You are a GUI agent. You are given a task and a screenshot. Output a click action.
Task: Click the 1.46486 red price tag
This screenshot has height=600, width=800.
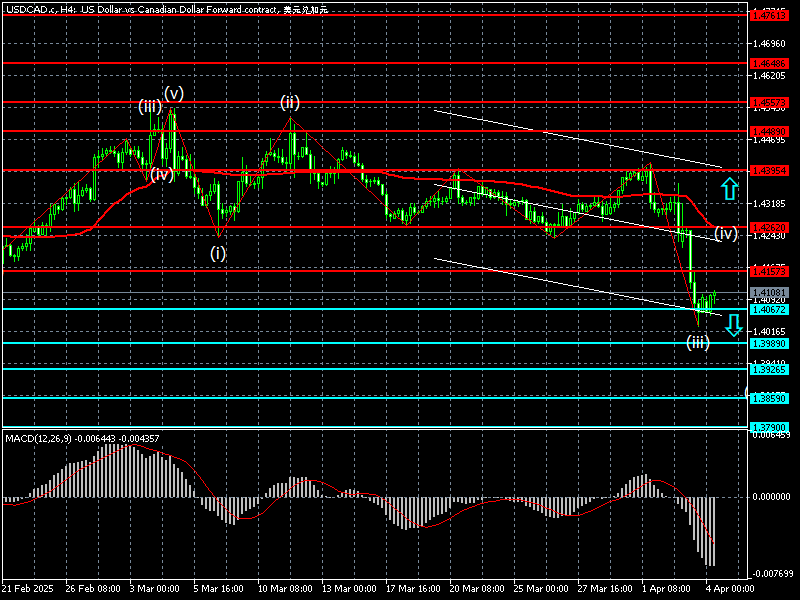coord(769,64)
